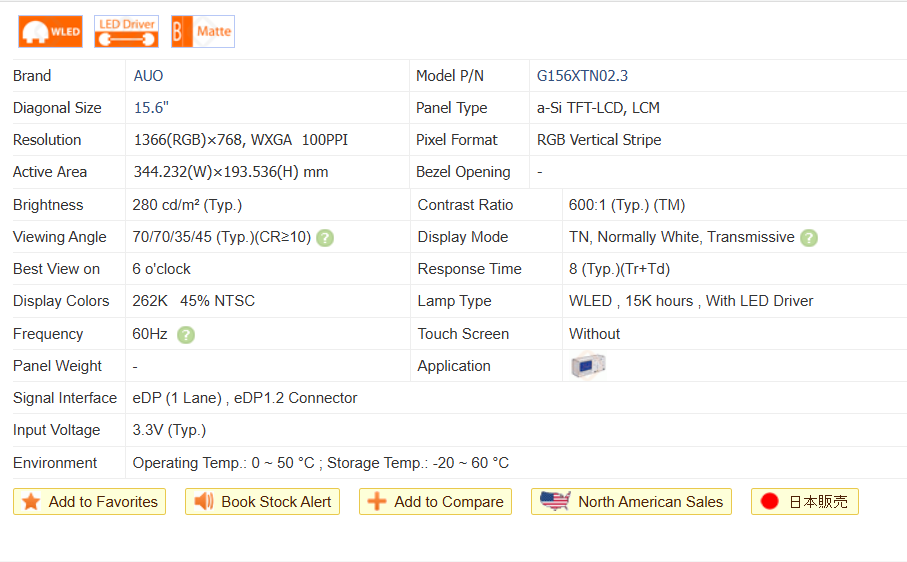Viewport: 907px width, 562px height.
Task: Click the question mark next to 60Hz
Action: [186, 335]
